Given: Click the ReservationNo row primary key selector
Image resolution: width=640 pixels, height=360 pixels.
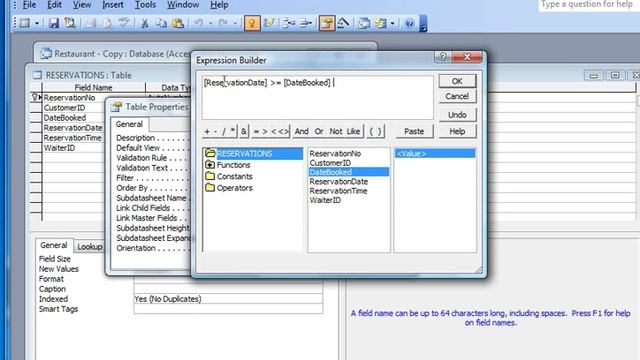Looking at the screenshot, I should [x=36, y=98].
